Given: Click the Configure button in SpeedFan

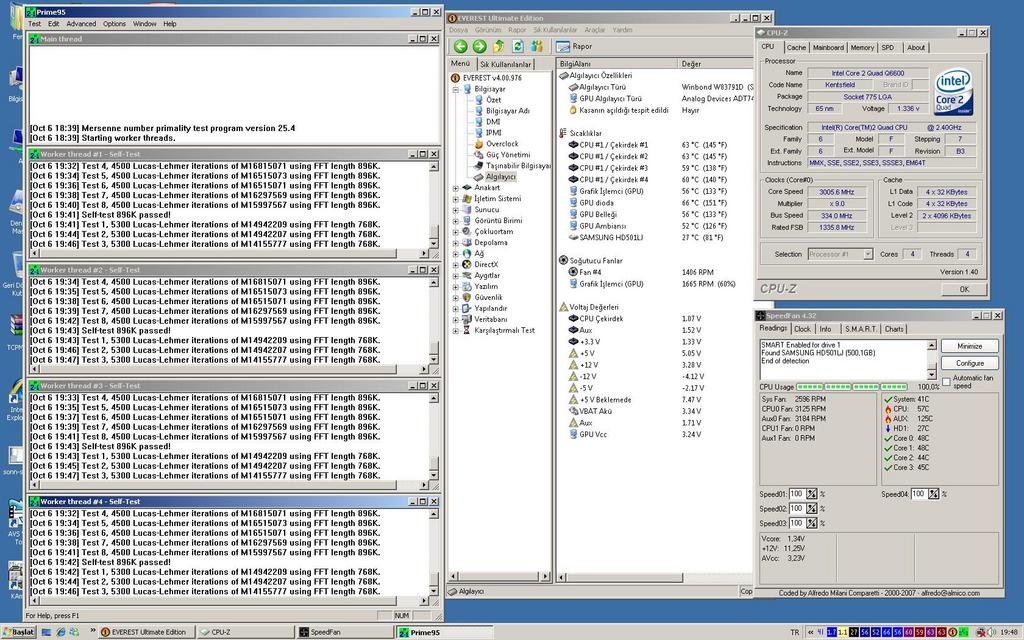Looking at the screenshot, I should tap(970, 363).
